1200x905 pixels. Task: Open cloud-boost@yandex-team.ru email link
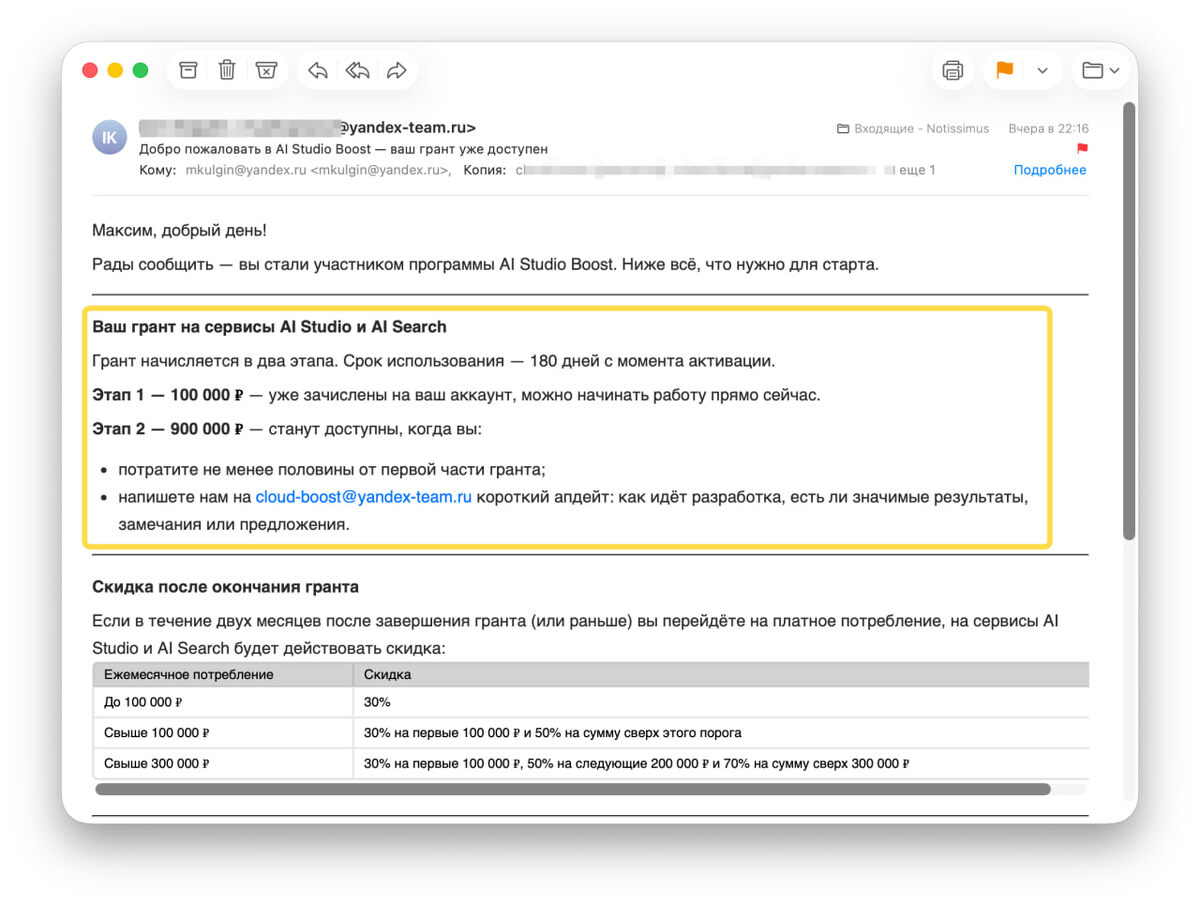[363, 497]
